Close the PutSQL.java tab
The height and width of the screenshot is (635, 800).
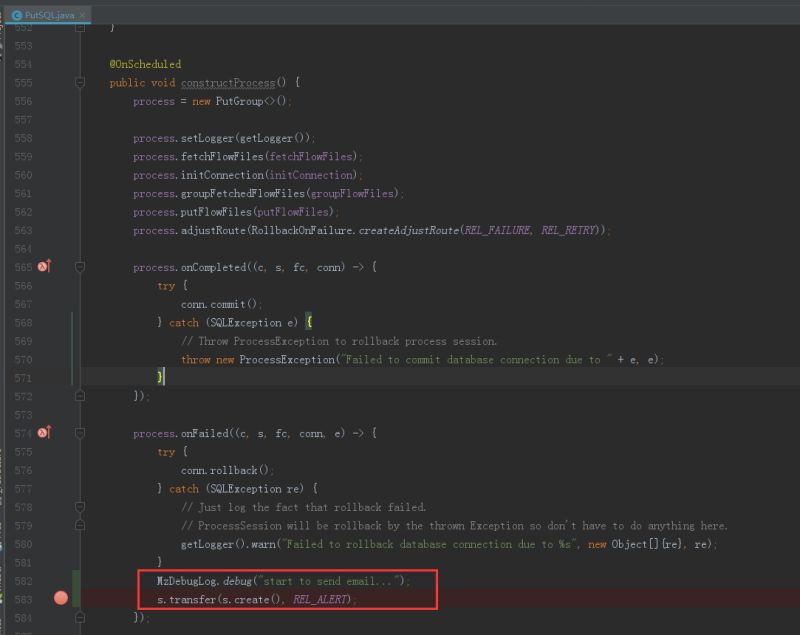(83, 15)
